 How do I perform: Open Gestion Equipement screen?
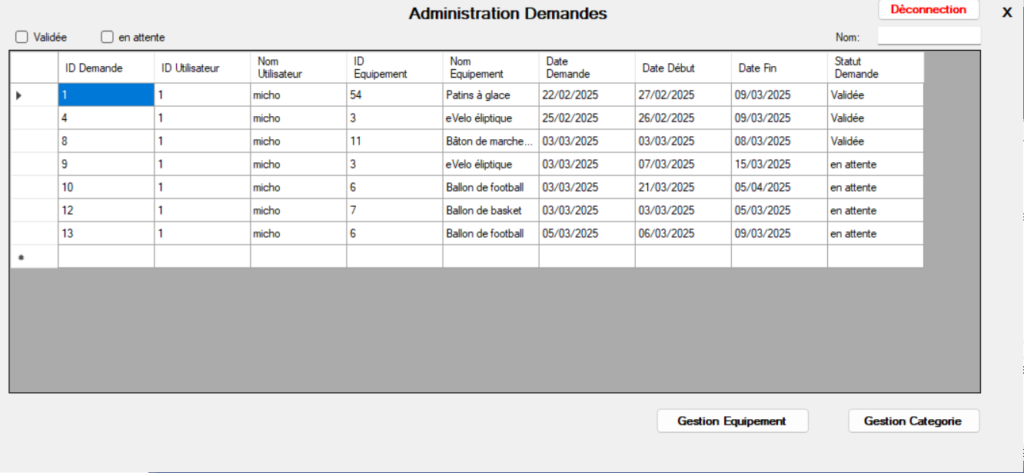(x=732, y=421)
